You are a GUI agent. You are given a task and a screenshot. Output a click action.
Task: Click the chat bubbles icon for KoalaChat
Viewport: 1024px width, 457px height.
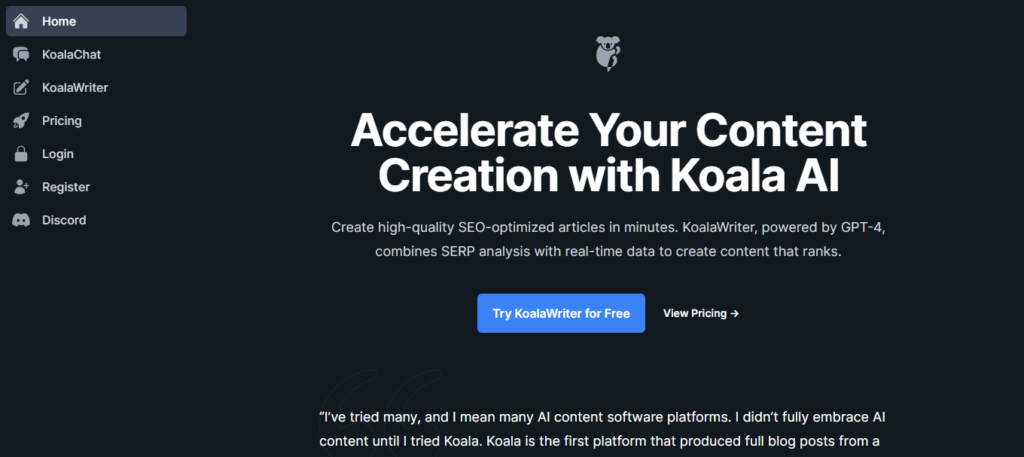[21, 54]
